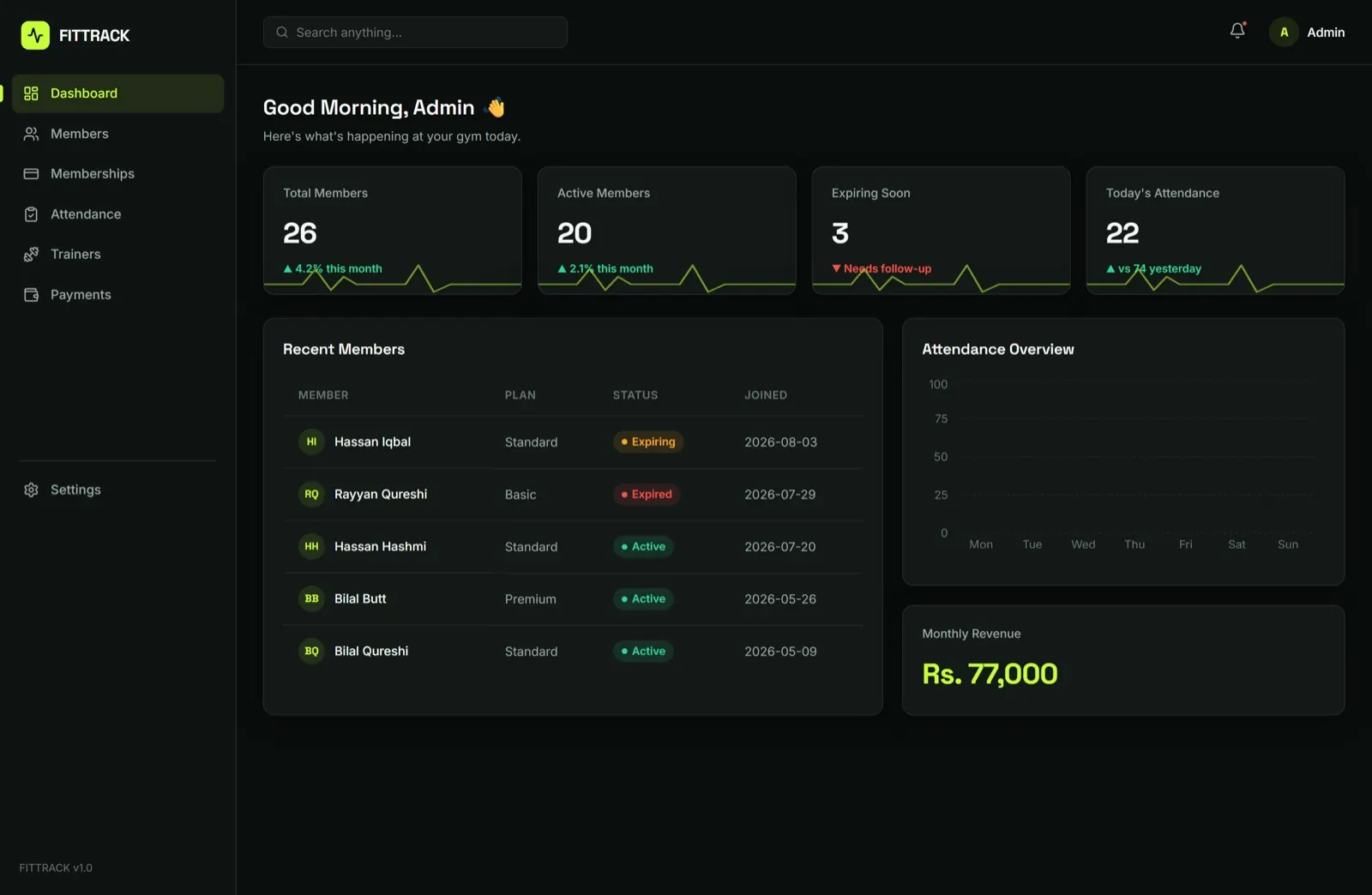This screenshot has width=1372, height=895.
Task: Click Hassan Hashmi's Active status badge
Action: (x=643, y=546)
